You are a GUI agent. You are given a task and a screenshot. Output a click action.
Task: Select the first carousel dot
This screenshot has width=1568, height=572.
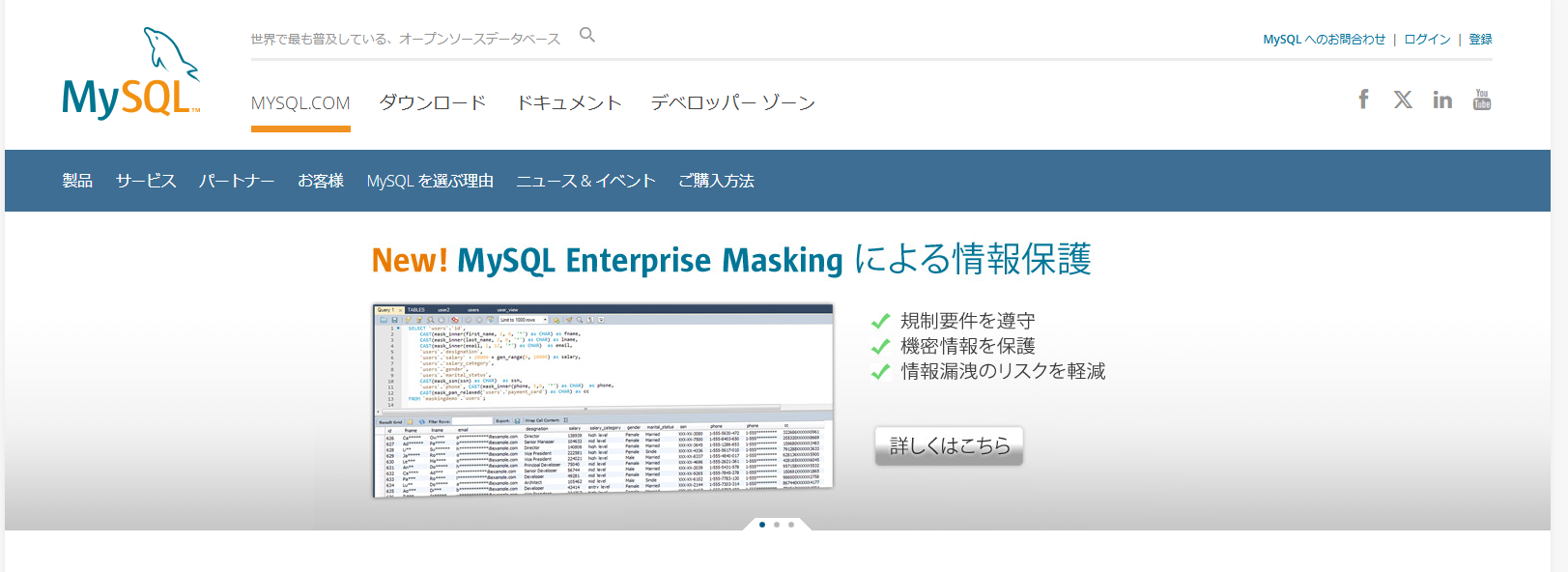(762, 525)
